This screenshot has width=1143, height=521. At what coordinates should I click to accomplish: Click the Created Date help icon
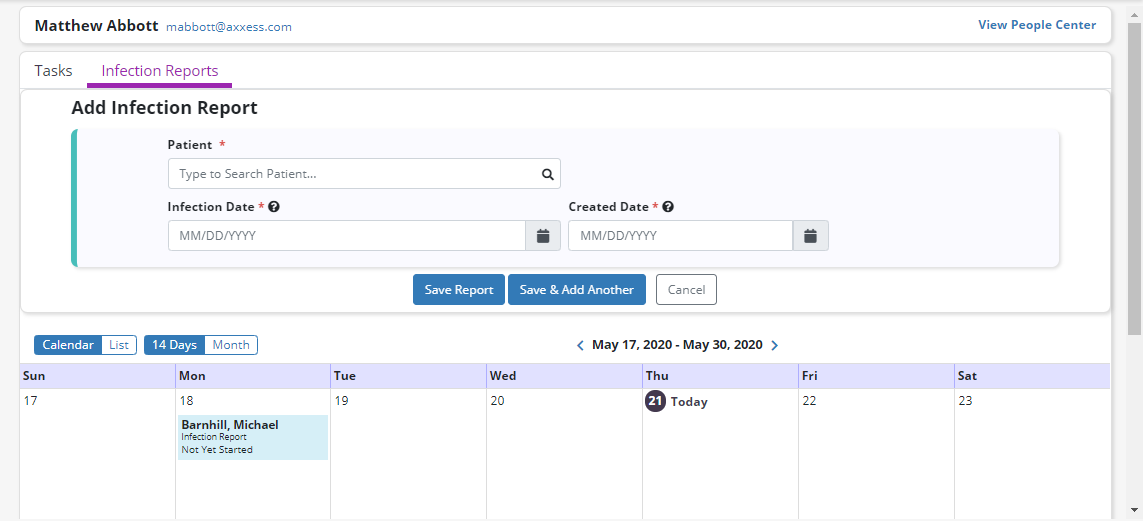coord(668,207)
